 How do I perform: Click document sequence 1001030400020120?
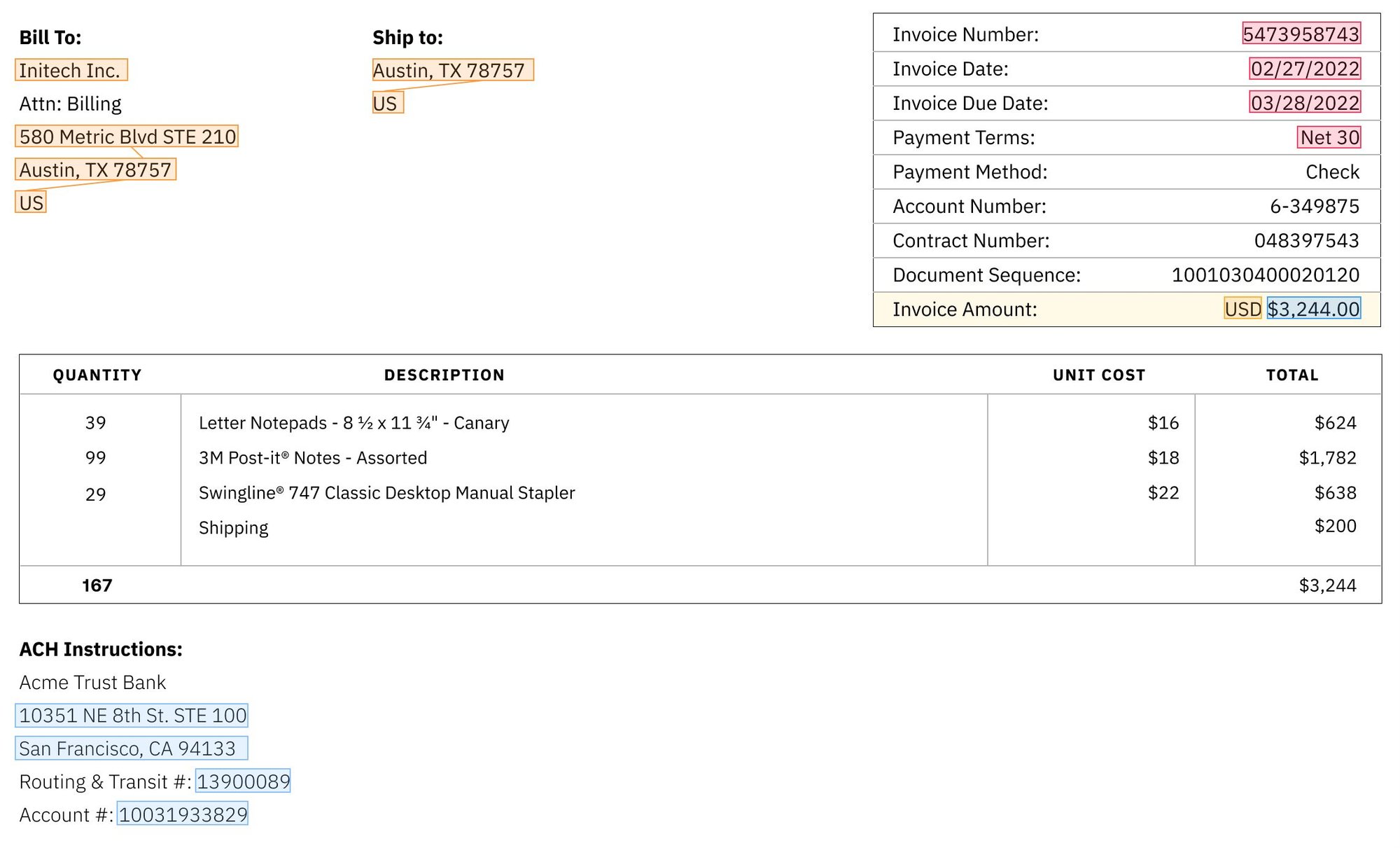(x=1266, y=274)
